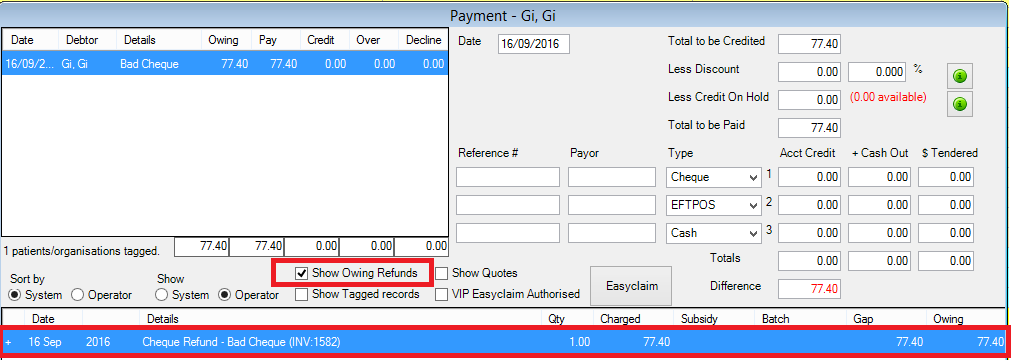1013x360 pixels.
Task: Click the Less Credit On Hold field
Action: coord(809,100)
